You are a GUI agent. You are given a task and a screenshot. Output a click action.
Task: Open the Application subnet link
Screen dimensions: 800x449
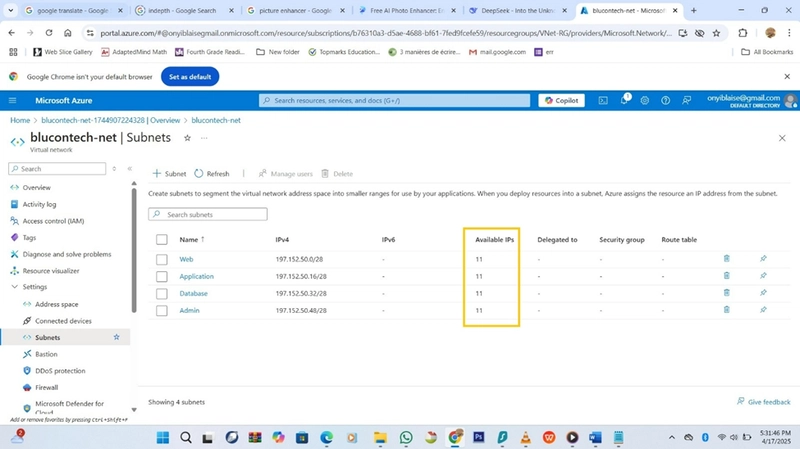point(196,276)
